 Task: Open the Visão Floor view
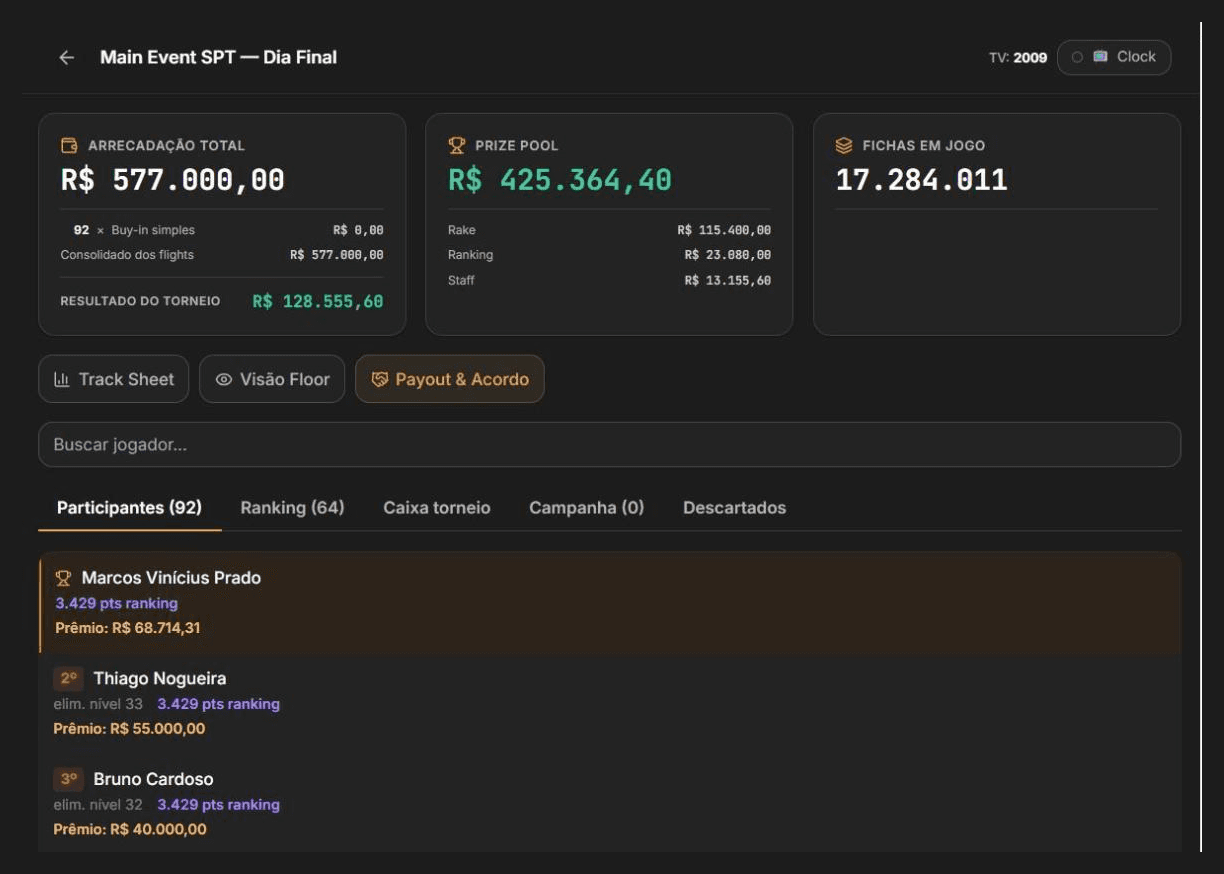click(x=272, y=379)
